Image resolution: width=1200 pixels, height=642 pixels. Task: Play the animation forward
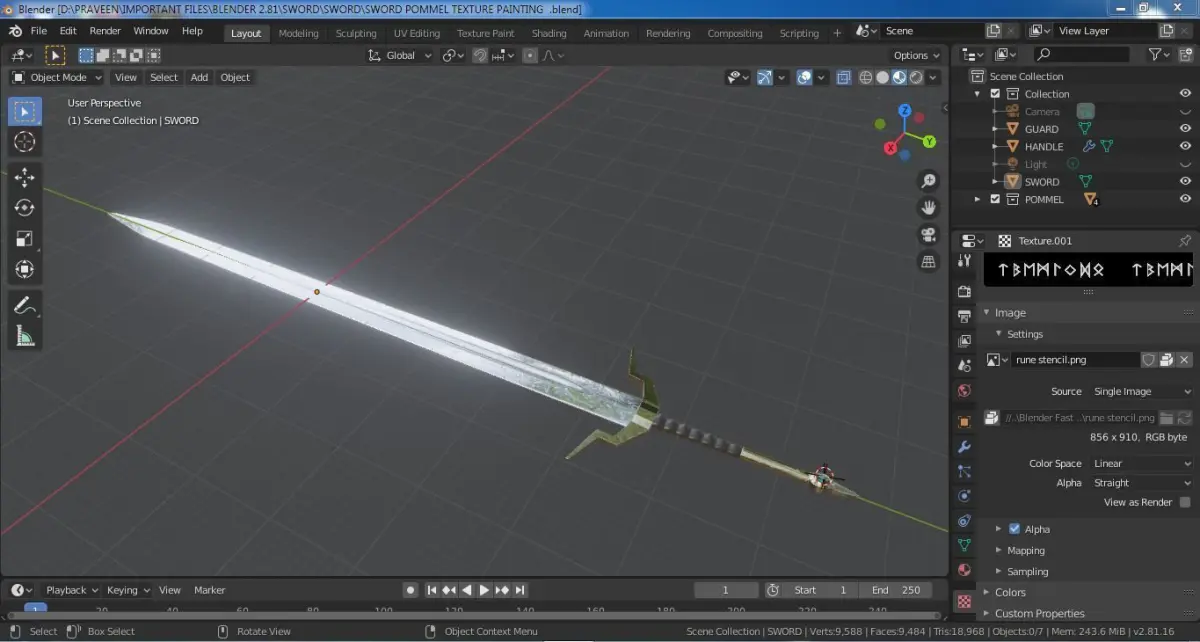485,590
